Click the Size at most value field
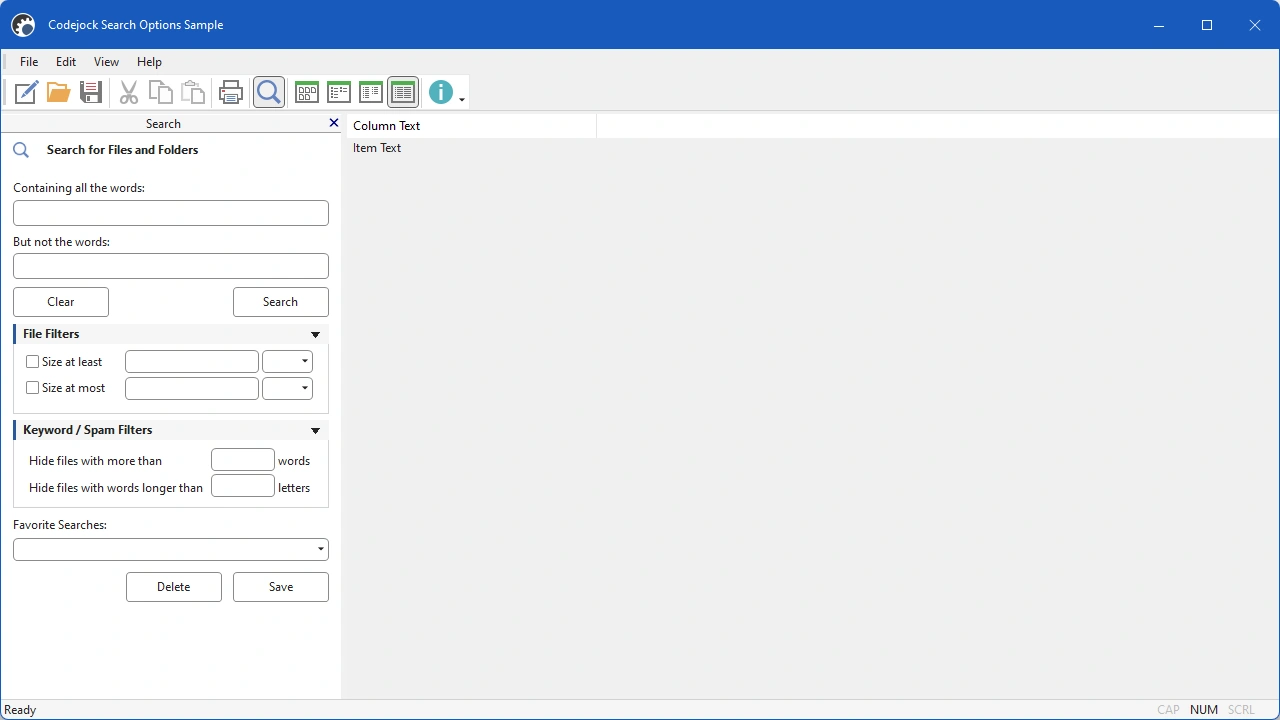1280x720 pixels. pos(192,388)
